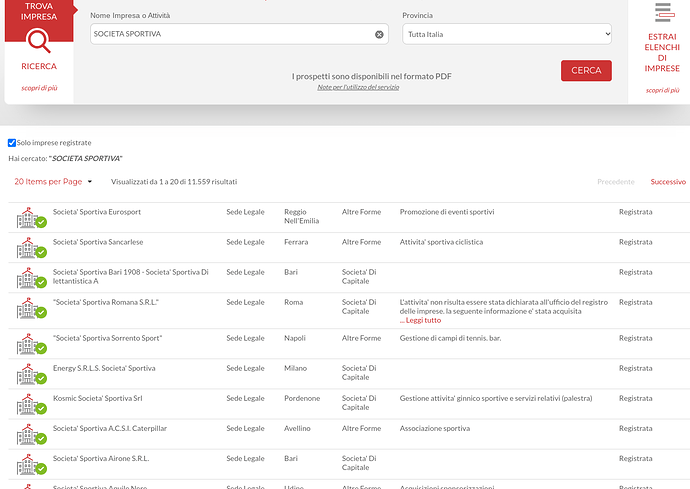Open Note per l'utilizzo del servizio link
The image size is (690, 489).
(x=358, y=87)
